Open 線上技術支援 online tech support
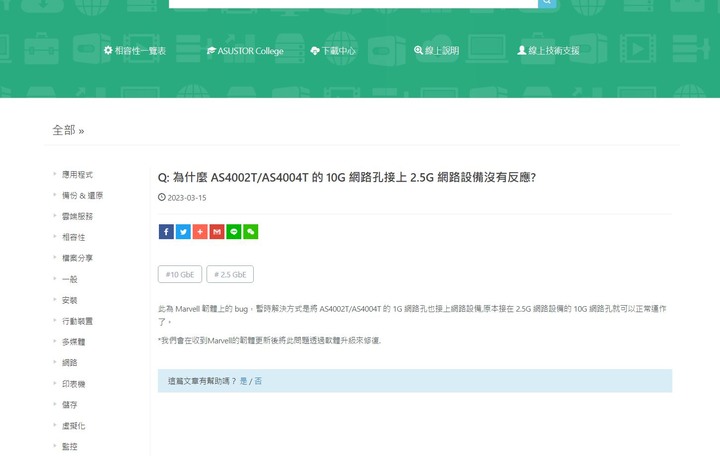Viewport: 720px width, 456px height. coord(548,51)
